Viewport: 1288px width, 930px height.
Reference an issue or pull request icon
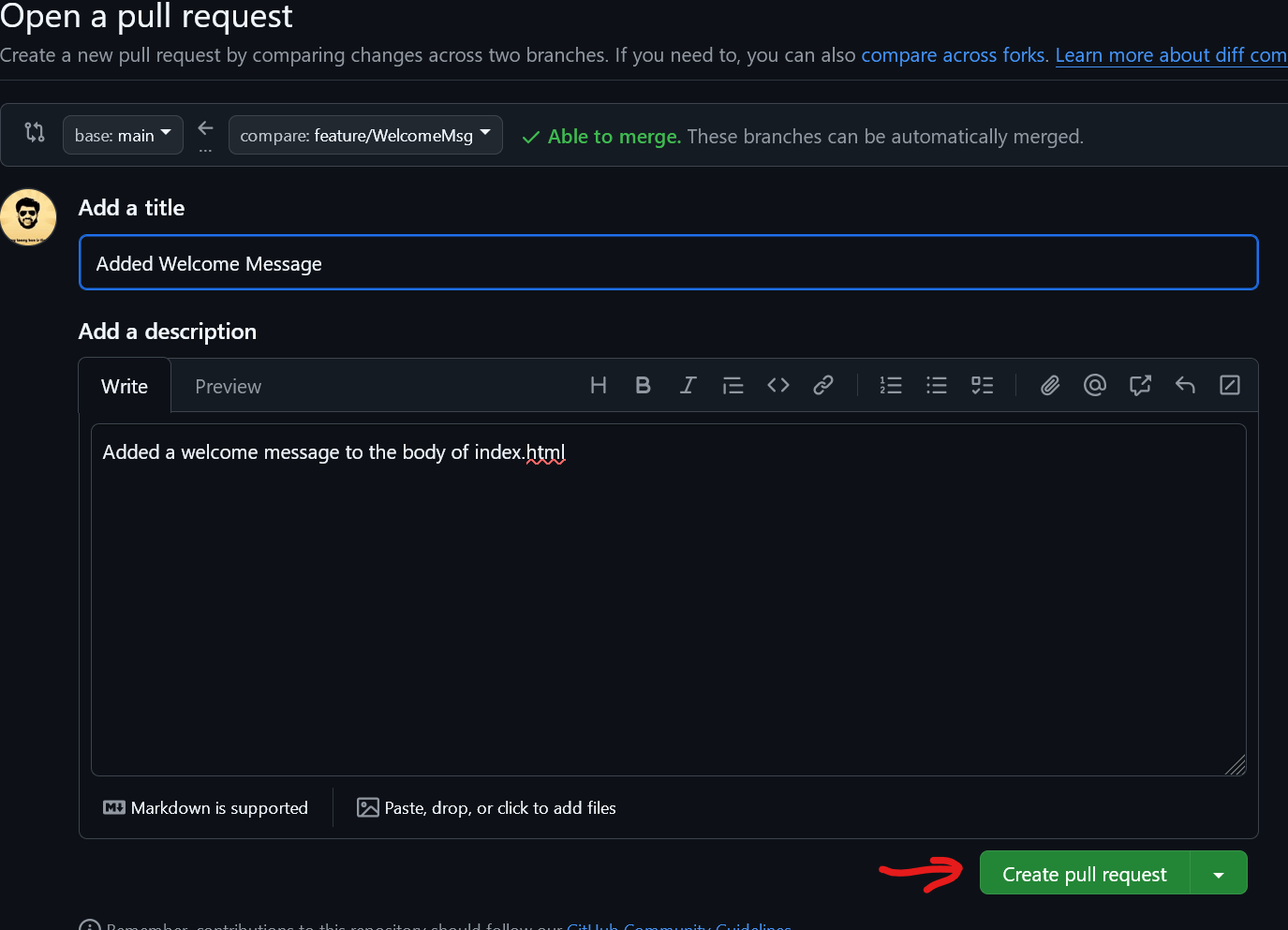click(1140, 385)
